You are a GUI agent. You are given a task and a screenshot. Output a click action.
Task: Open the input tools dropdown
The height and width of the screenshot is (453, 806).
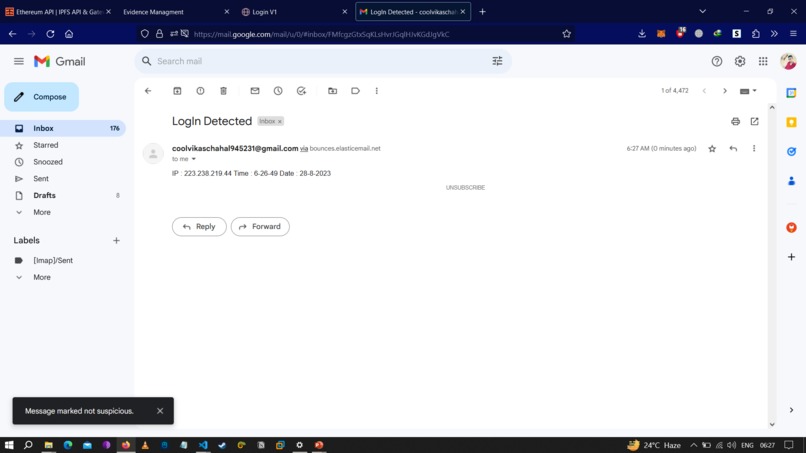click(748, 91)
